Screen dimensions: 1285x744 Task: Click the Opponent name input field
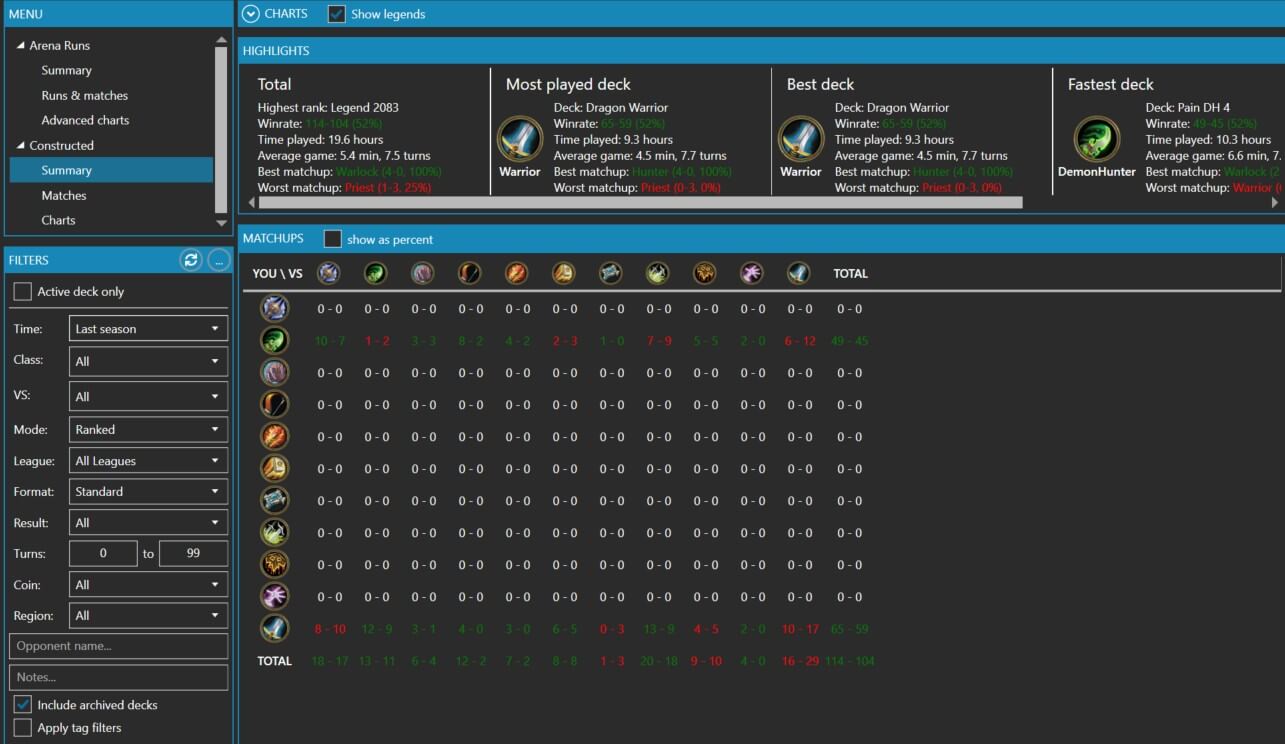click(118, 646)
